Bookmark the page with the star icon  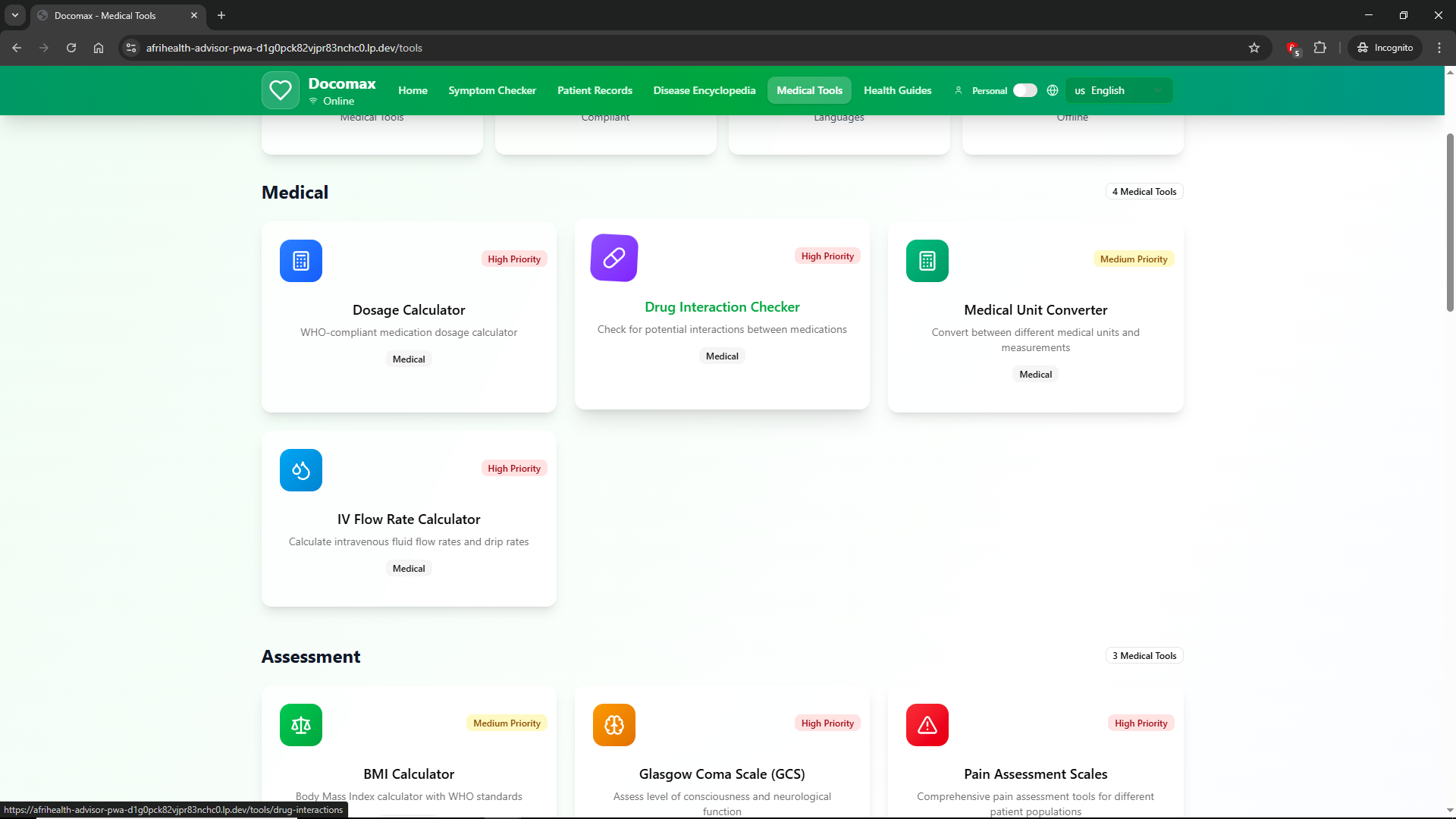1254,48
